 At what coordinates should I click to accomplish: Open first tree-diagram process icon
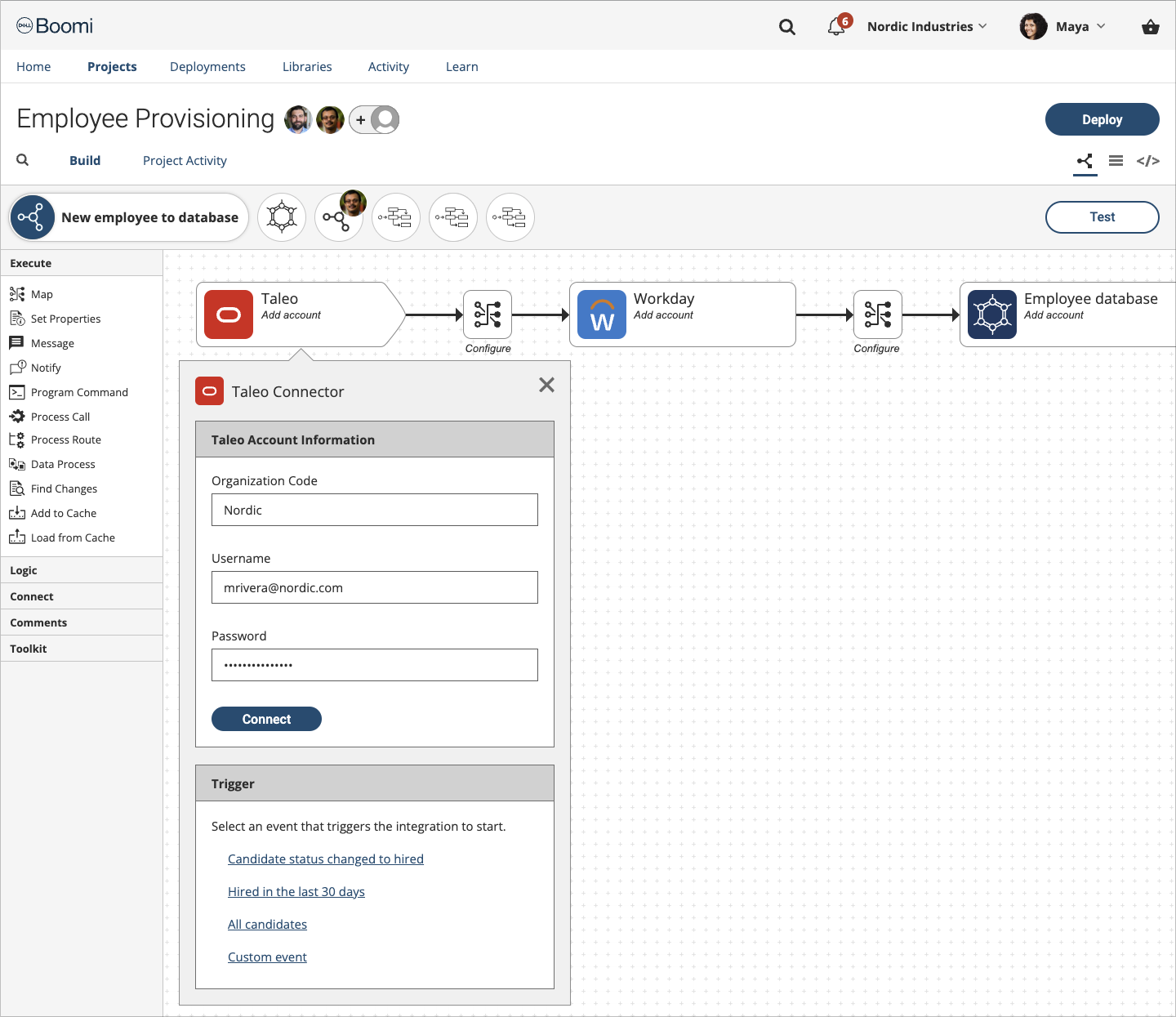coord(396,217)
